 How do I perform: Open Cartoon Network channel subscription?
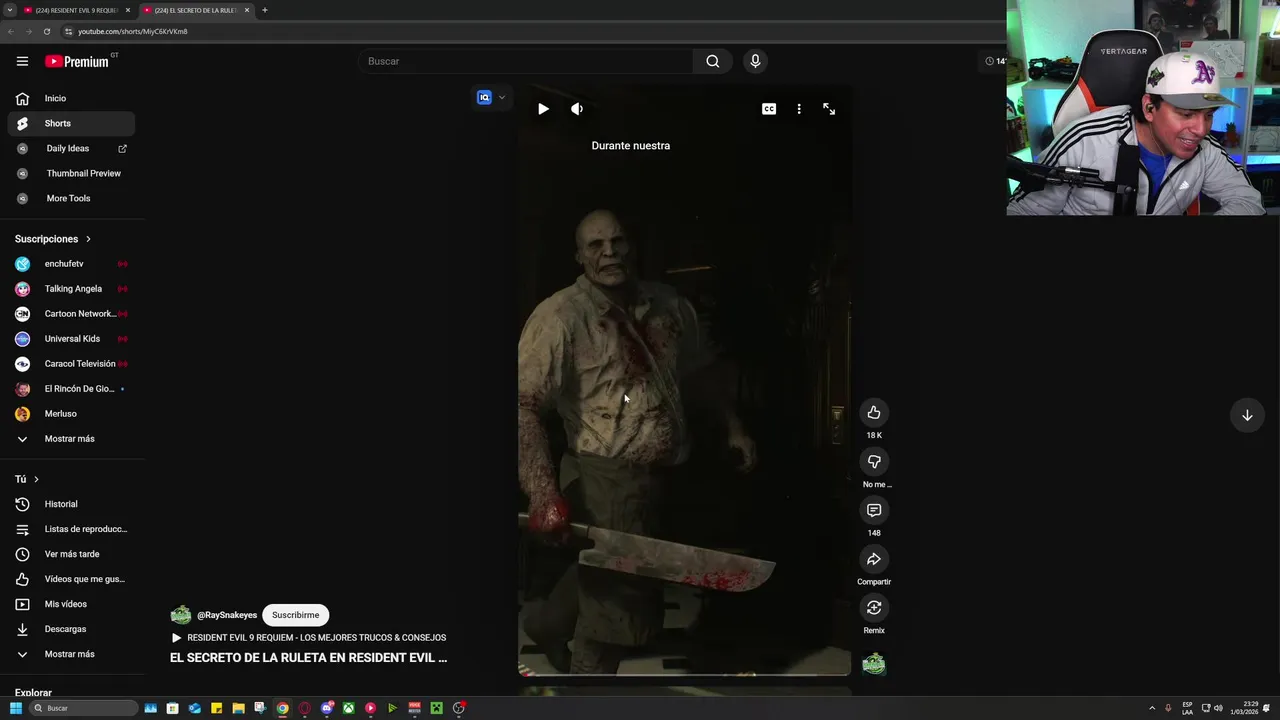[70, 314]
